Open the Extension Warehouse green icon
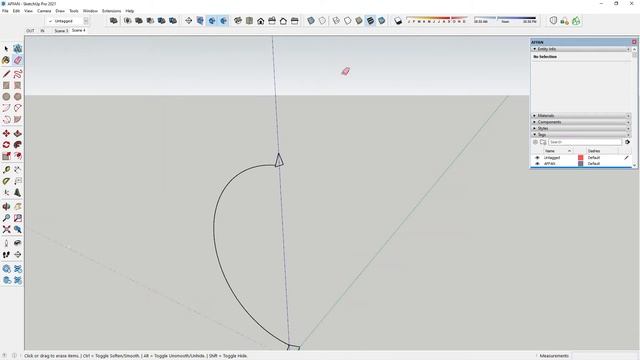 (576, 21)
